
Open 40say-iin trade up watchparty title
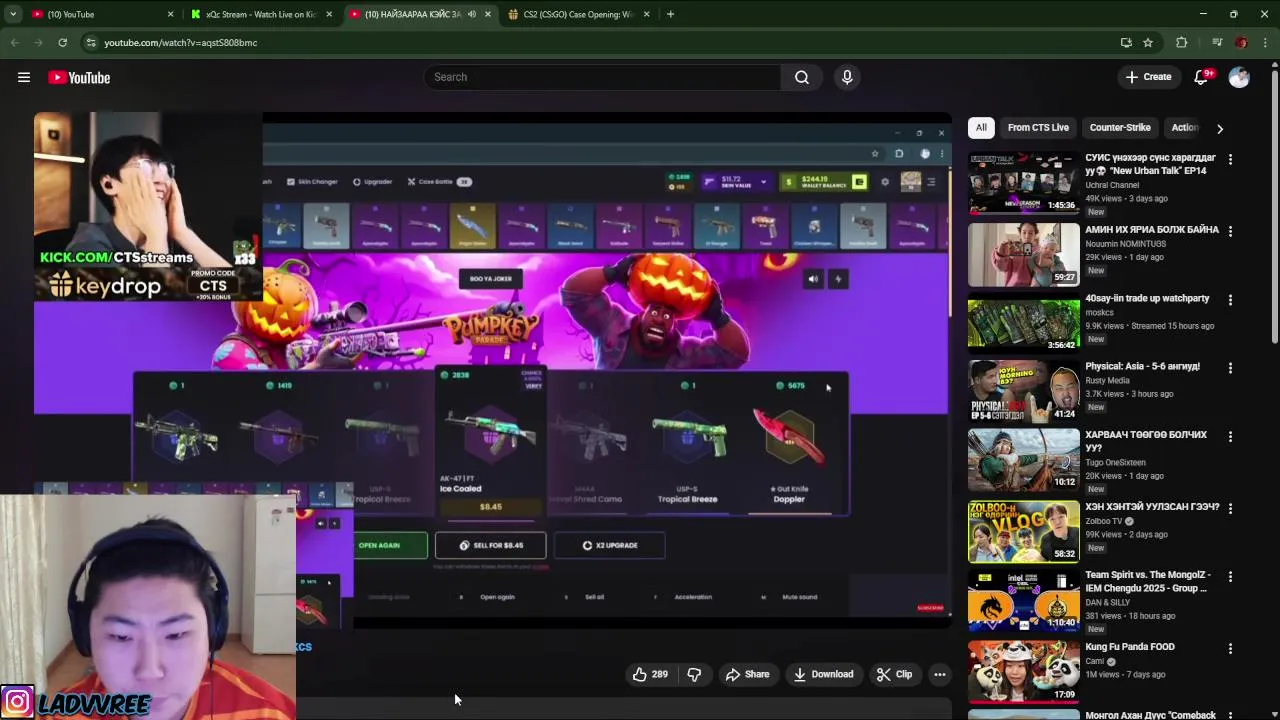(x=1147, y=298)
